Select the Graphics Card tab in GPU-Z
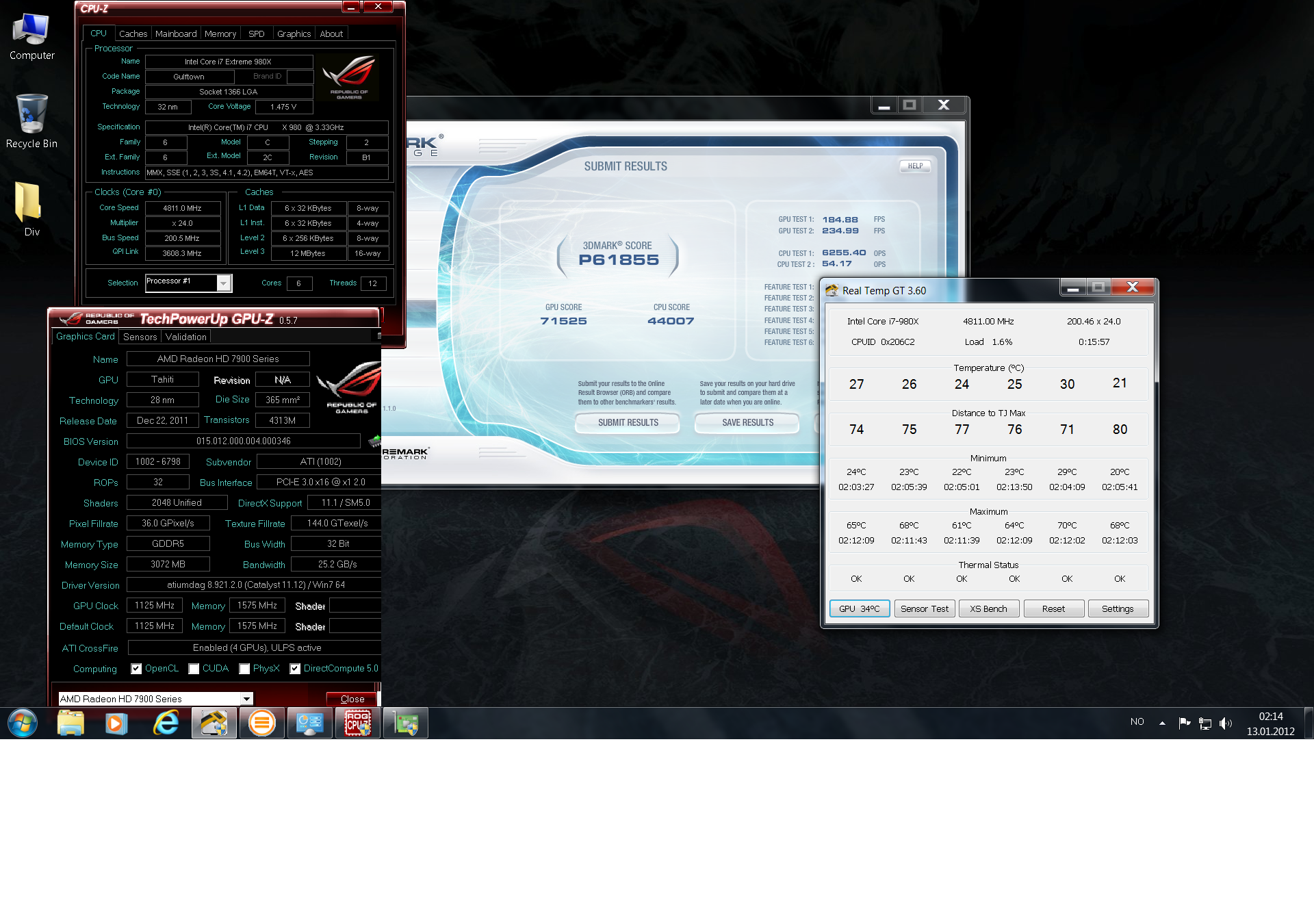The width and height of the screenshot is (1314, 924). point(86,336)
